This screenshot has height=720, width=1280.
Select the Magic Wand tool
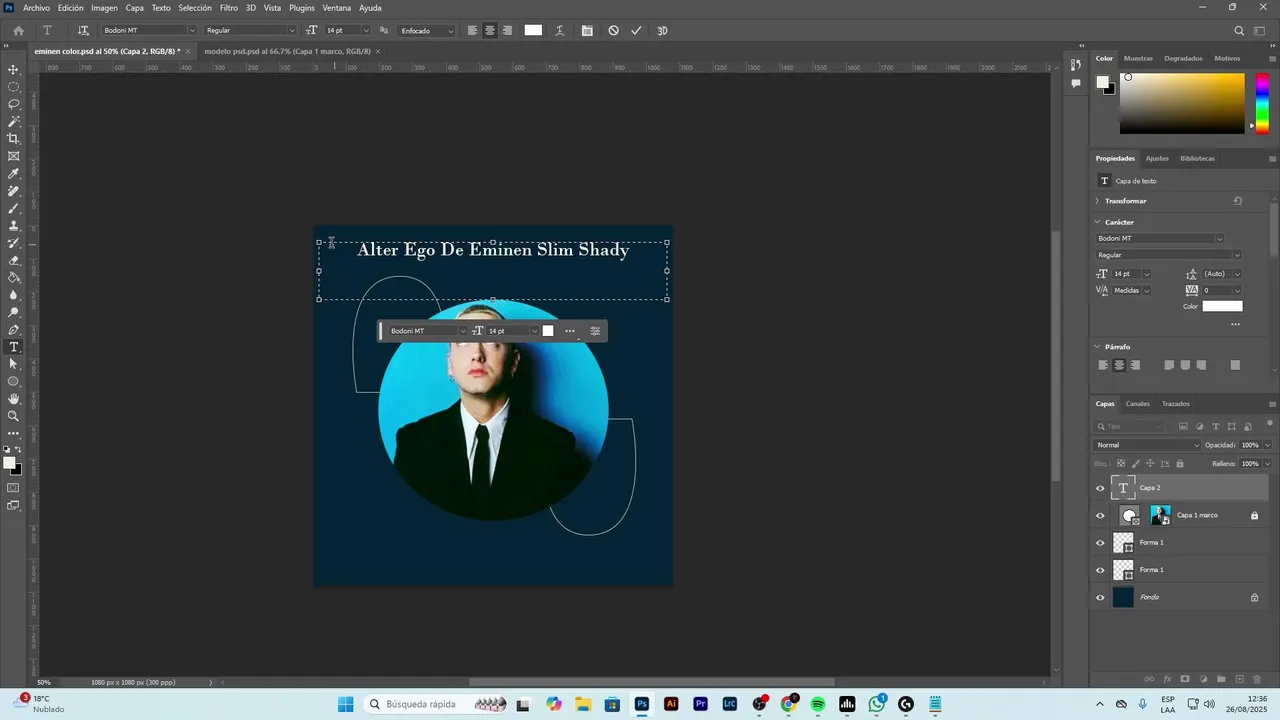[x=14, y=121]
